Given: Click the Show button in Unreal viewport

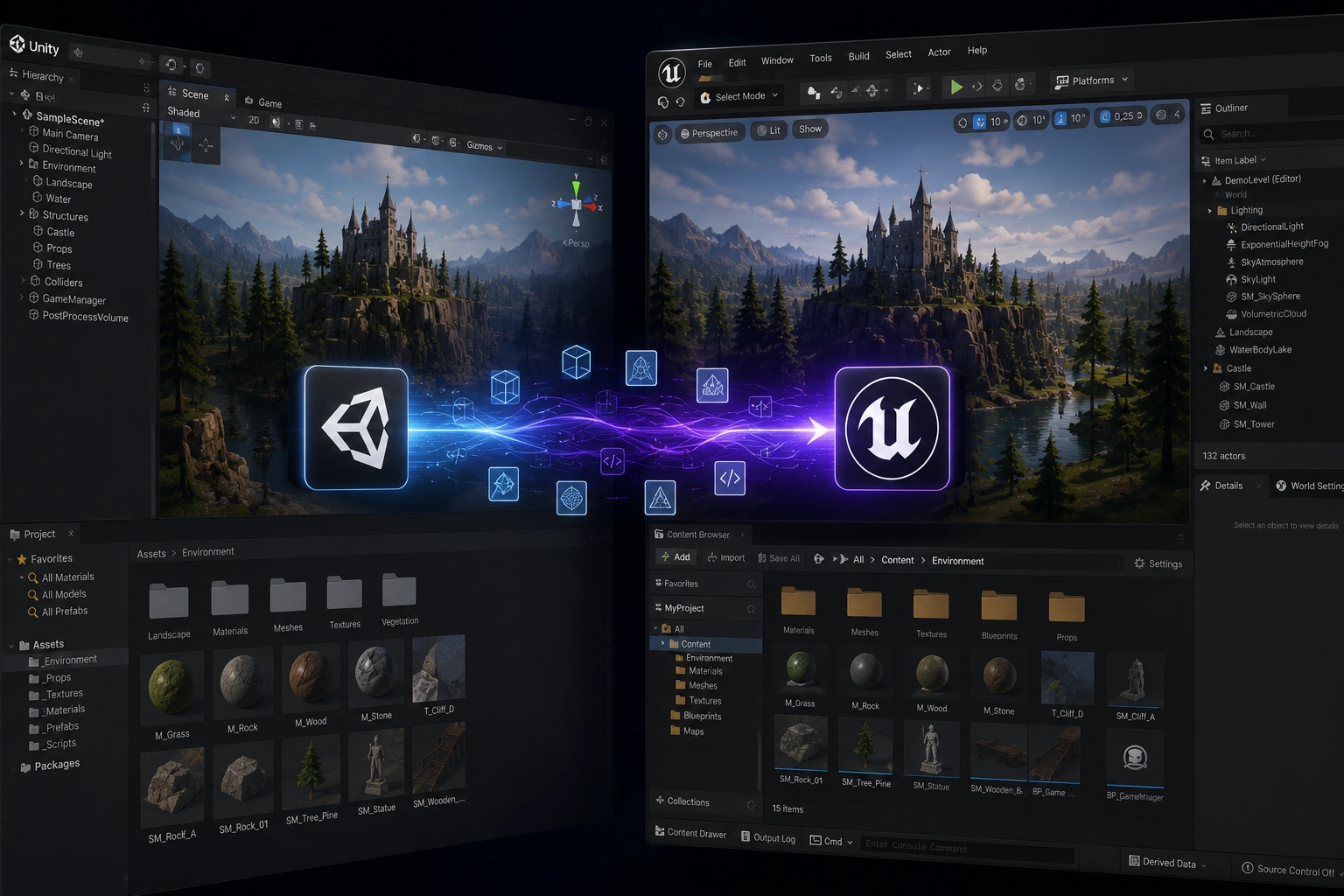Looking at the screenshot, I should pos(810,129).
